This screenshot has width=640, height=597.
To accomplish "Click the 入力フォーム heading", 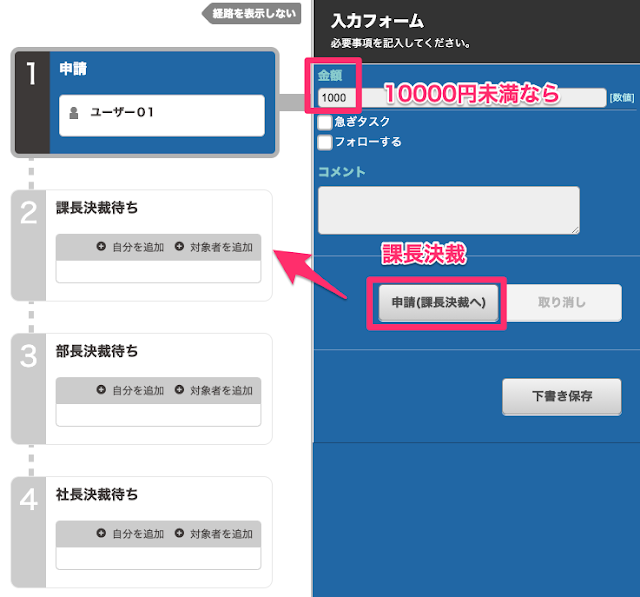I will tap(378, 21).
